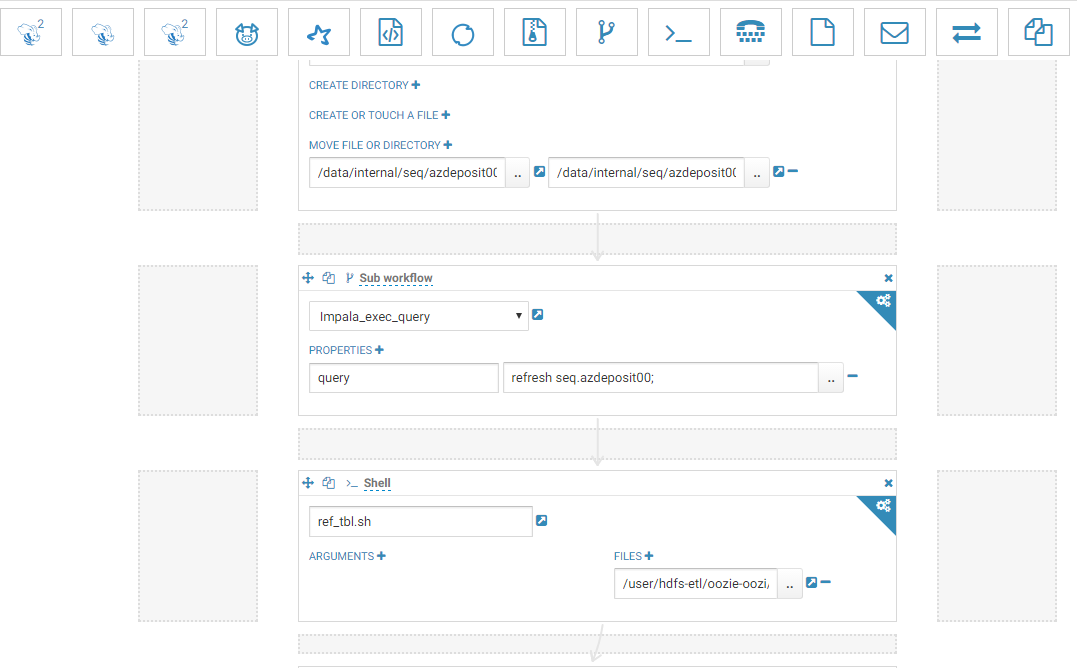Click CREATE DIRECTORY plus link
Viewport: 1077px width, 668px height.
[416, 85]
